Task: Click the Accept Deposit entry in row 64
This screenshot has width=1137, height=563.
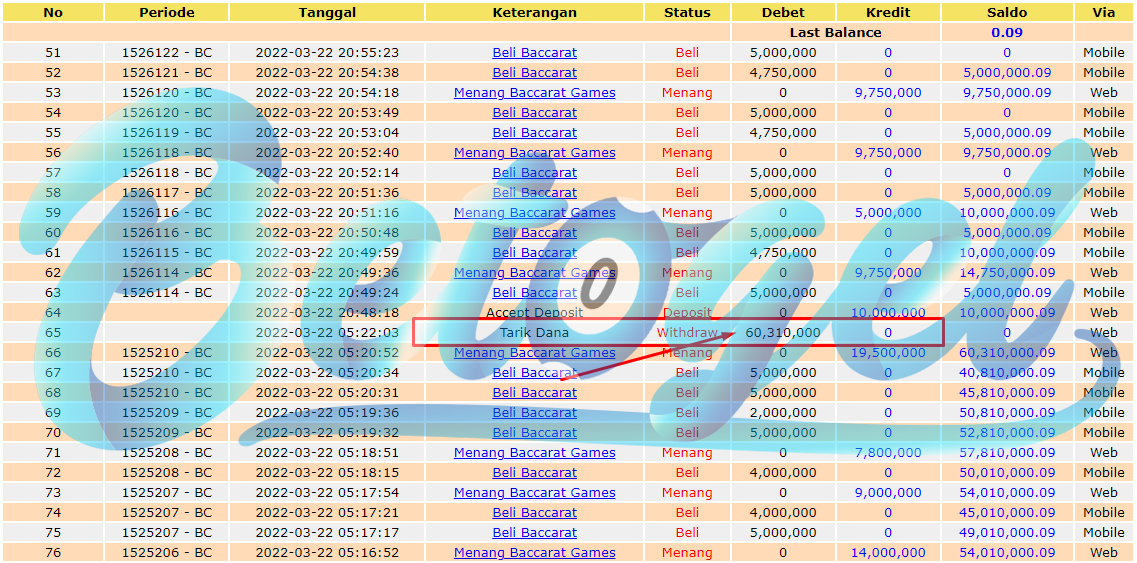Action: click(534, 312)
